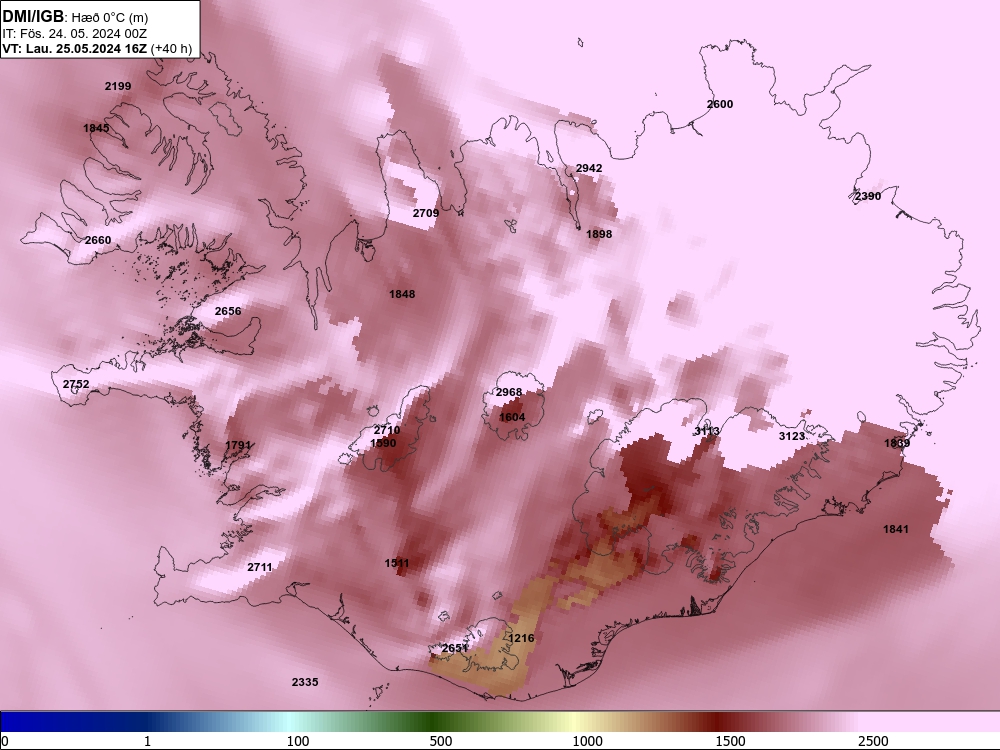Click the 1590 value label
The image size is (1000, 750).
point(383,443)
